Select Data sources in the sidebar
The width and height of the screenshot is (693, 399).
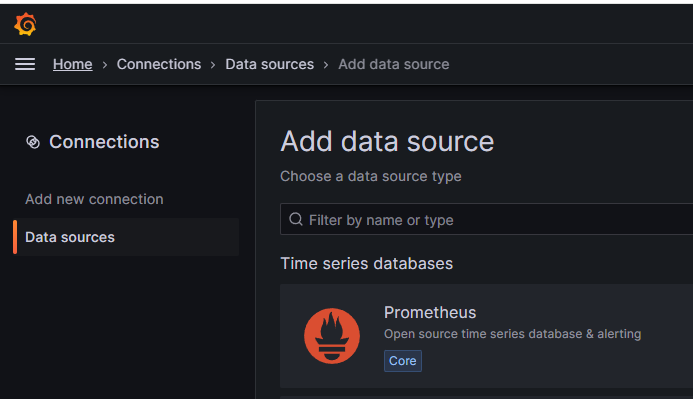coord(126,237)
